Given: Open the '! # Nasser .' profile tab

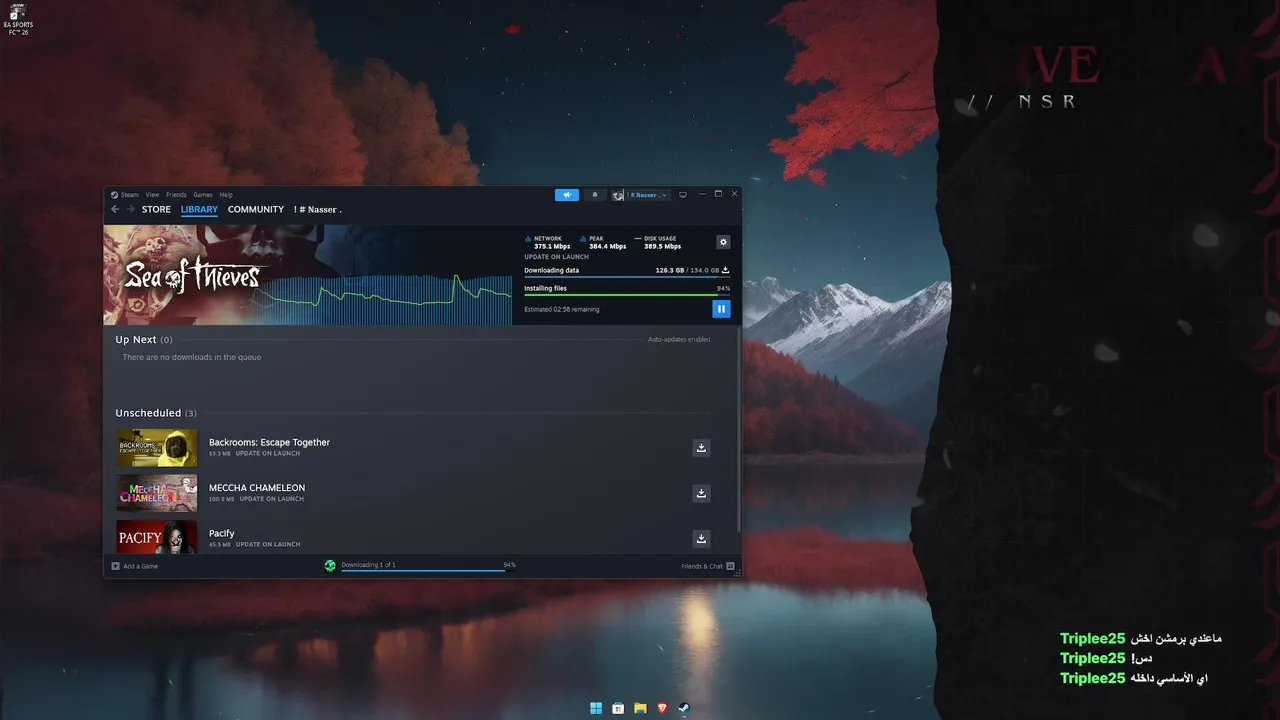Looking at the screenshot, I should point(318,210).
